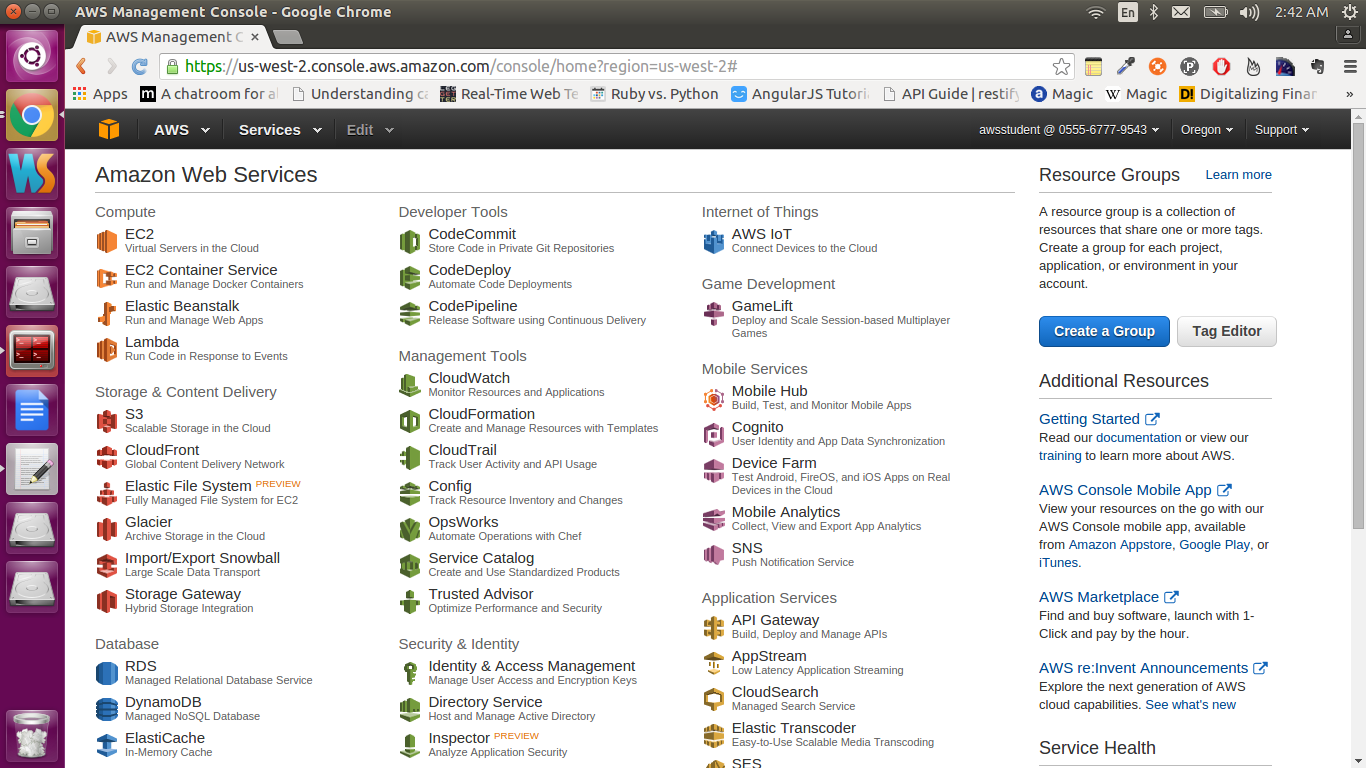
Task: Open the Tag Editor
Action: pyautogui.click(x=1226, y=331)
